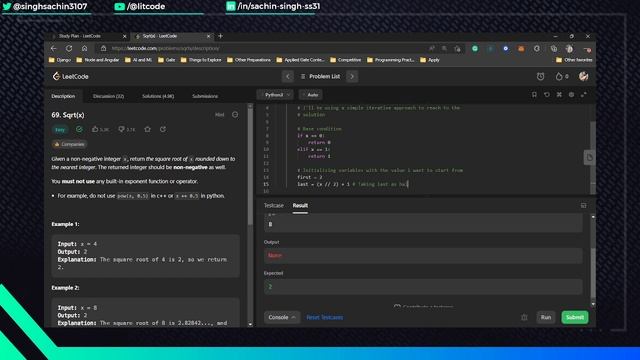640x360 pixels.
Task: Click the solved green checkmark icon
Action: pos(79,129)
